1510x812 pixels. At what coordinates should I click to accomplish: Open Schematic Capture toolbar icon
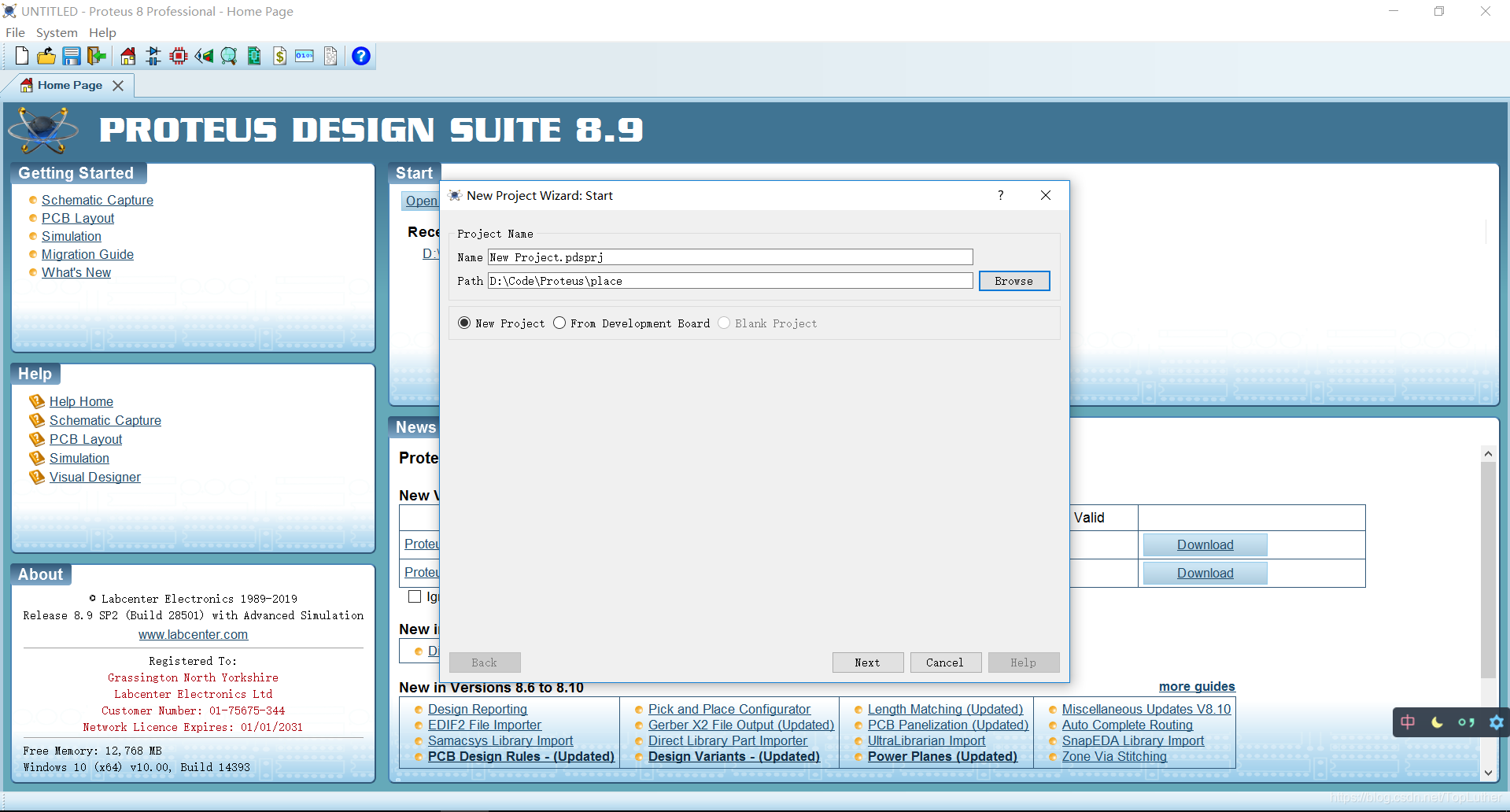point(153,56)
